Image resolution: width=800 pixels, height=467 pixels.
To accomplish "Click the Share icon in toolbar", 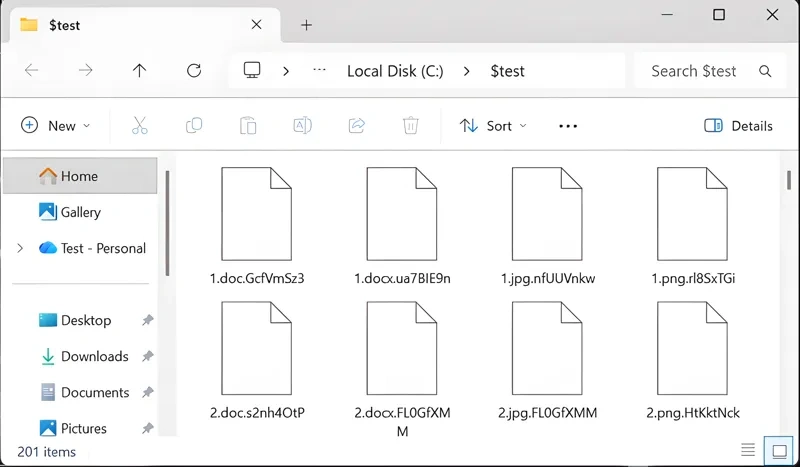I will click(x=356, y=126).
